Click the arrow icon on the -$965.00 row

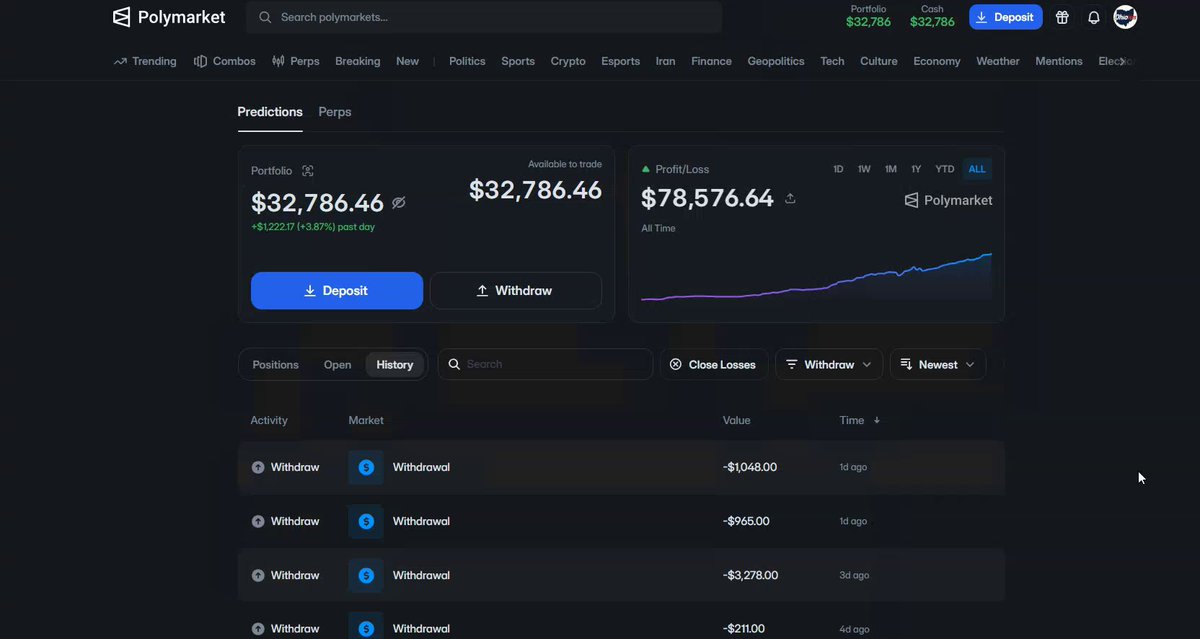tap(258, 521)
